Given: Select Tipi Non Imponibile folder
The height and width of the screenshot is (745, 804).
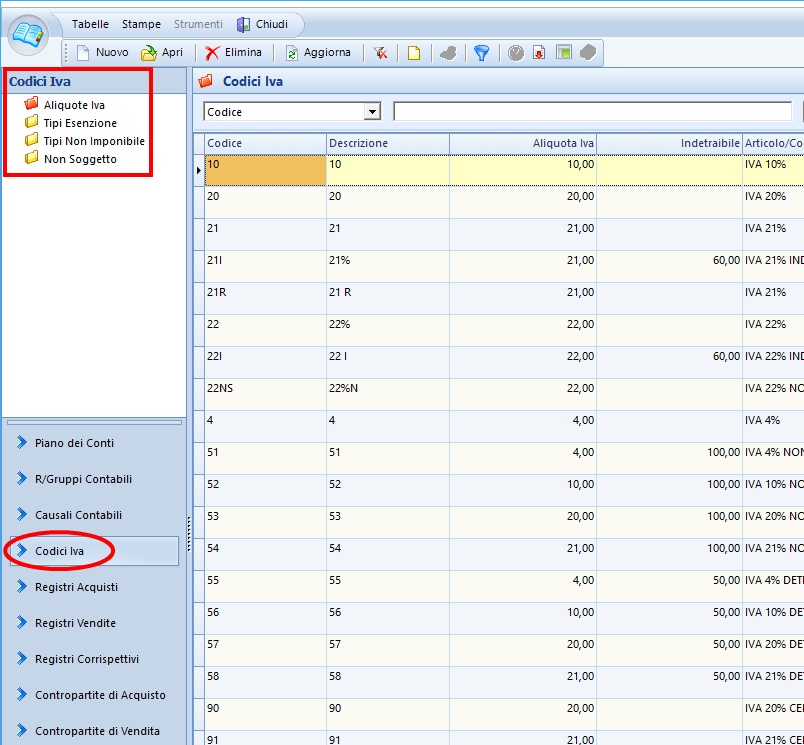Looking at the screenshot, I should [94, 141].
